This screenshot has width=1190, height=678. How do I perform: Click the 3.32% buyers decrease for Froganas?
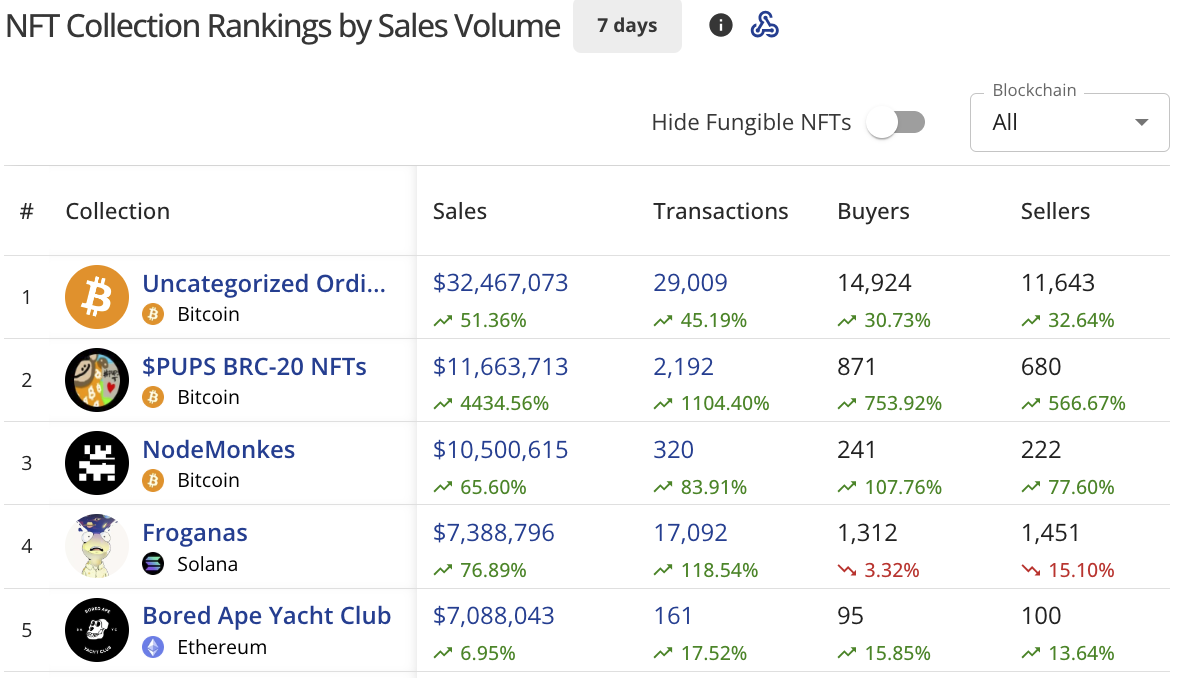pyautogui.click(x=892, y=570)
